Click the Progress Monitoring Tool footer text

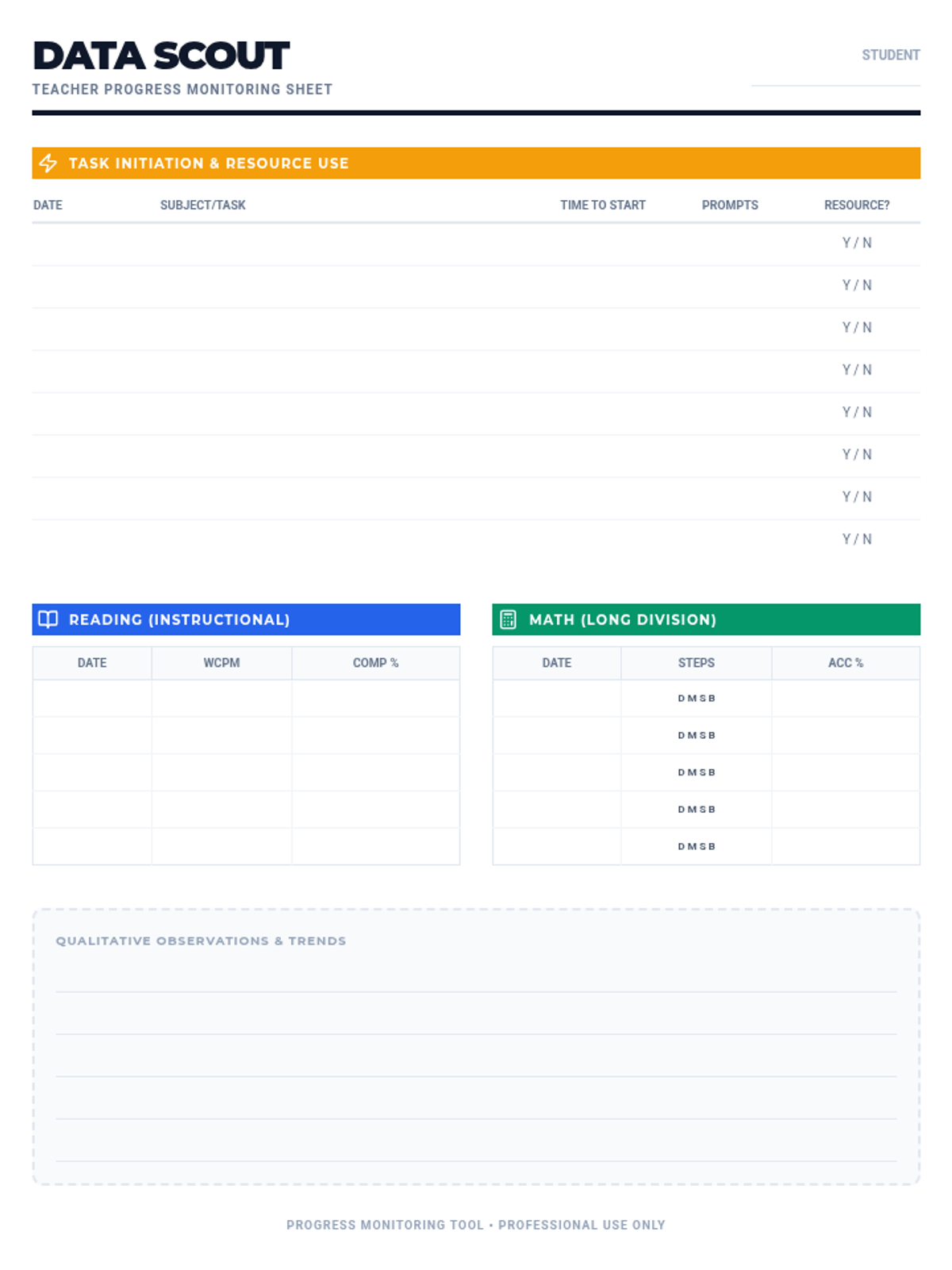(x=475, y=1225)
